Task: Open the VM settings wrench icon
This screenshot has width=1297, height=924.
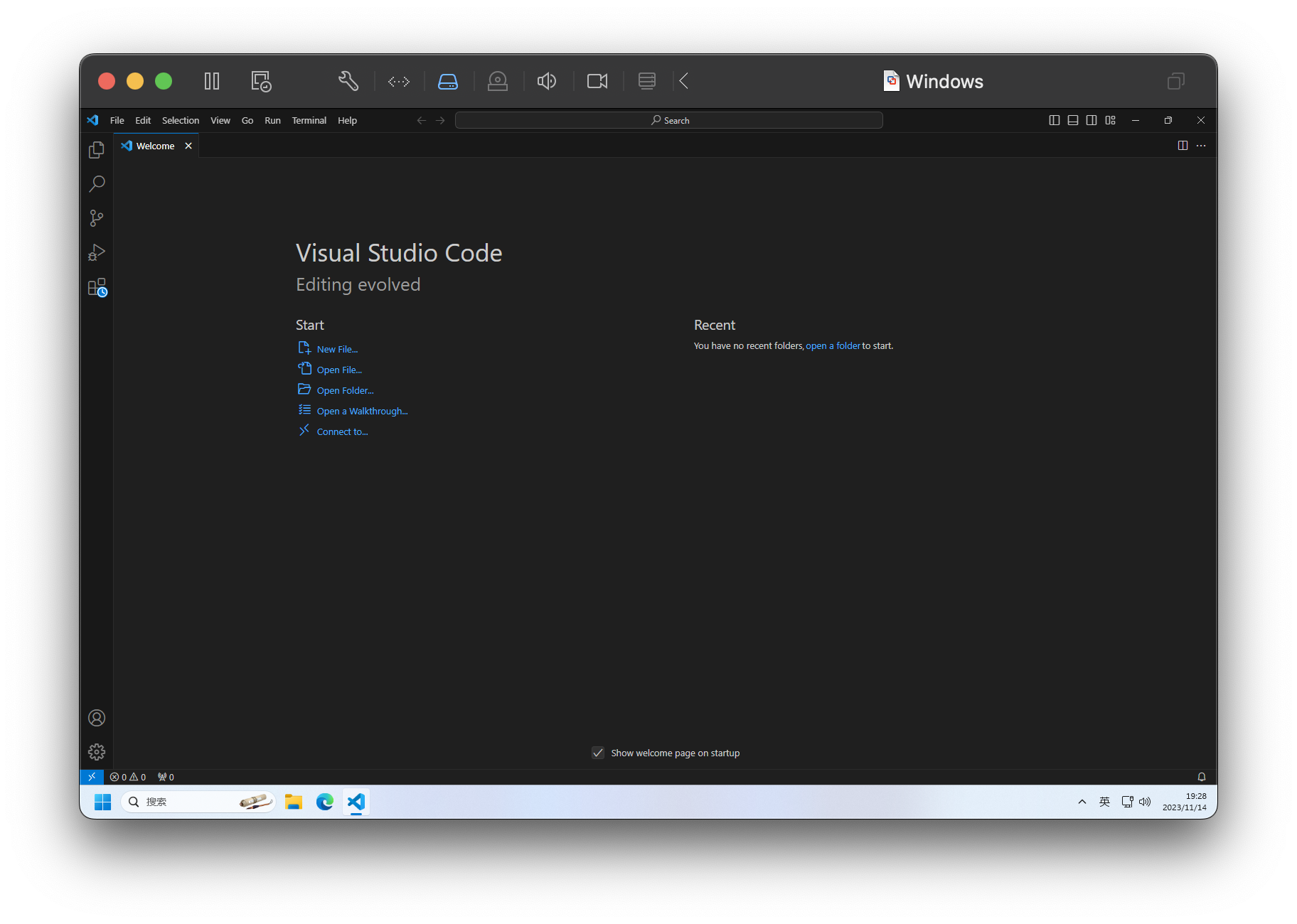Action: click(x=348, y=81)
